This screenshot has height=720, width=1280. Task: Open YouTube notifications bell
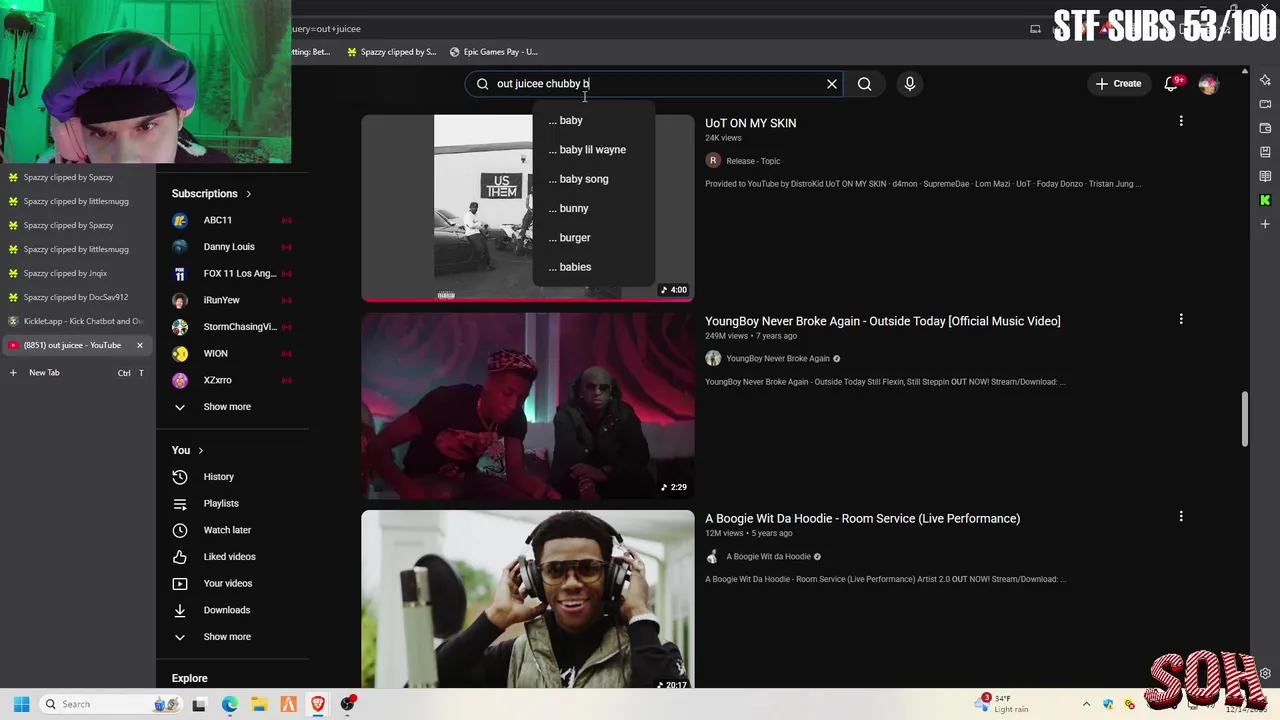1172,84
